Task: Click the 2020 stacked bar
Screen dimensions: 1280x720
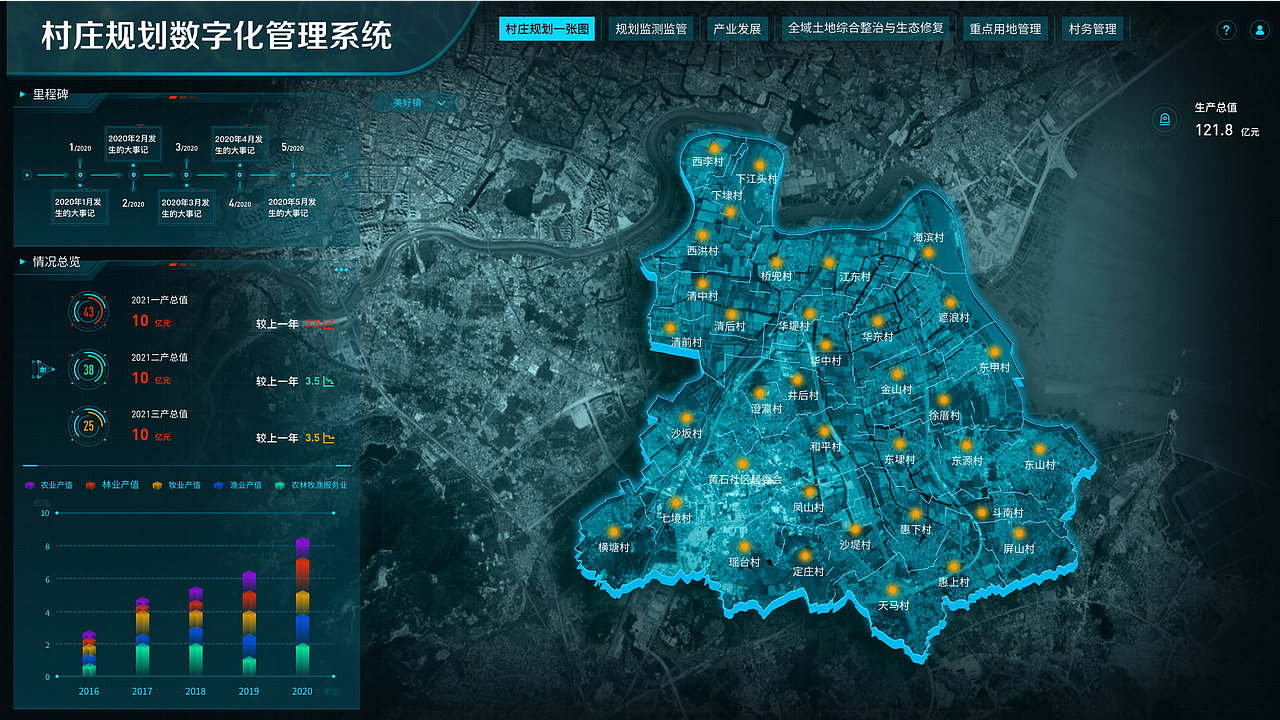Action: pyautogui.click(x=302, y=607)
